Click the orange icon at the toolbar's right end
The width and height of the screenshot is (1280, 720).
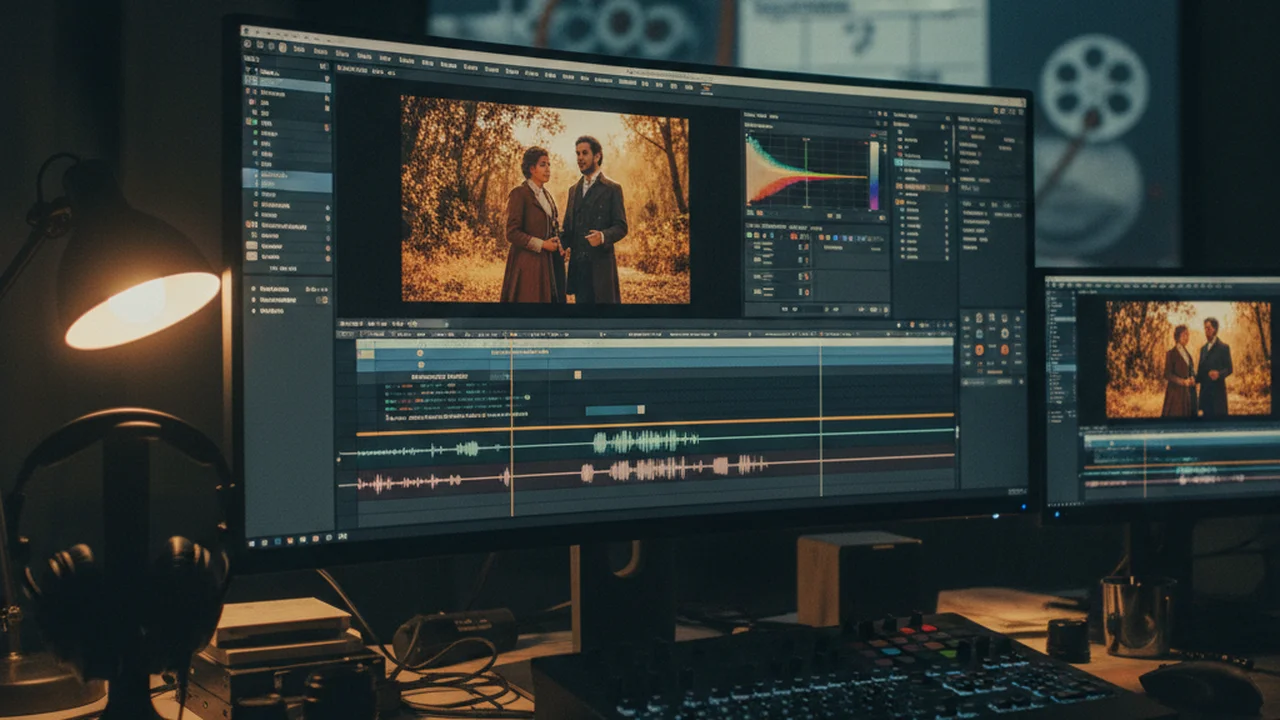click(707, 90)
